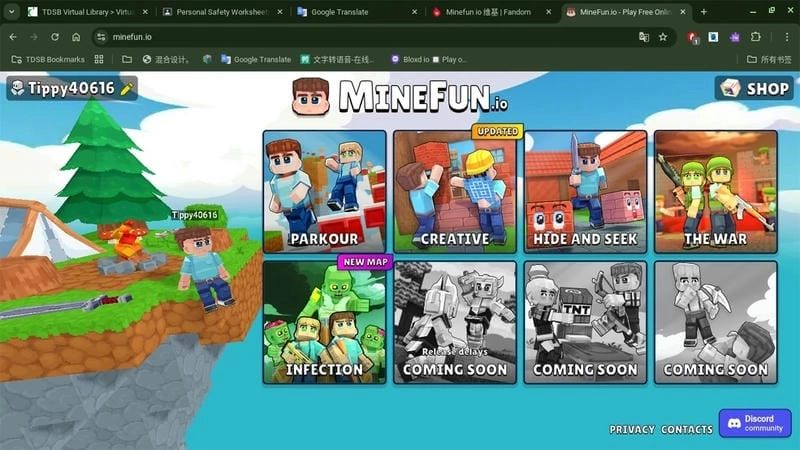Play the Hide and Seek game mode
The height and width of the screenshot is (450, 800).
click(x=585, y=191)
